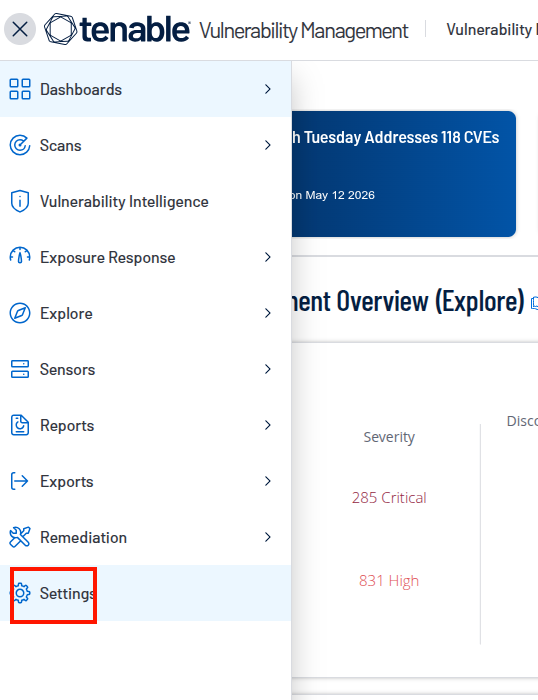This screenshot has height=700, width=538.
Task: Click the Vulnerability Intelligence shield icon
Action: click(20, 201)
